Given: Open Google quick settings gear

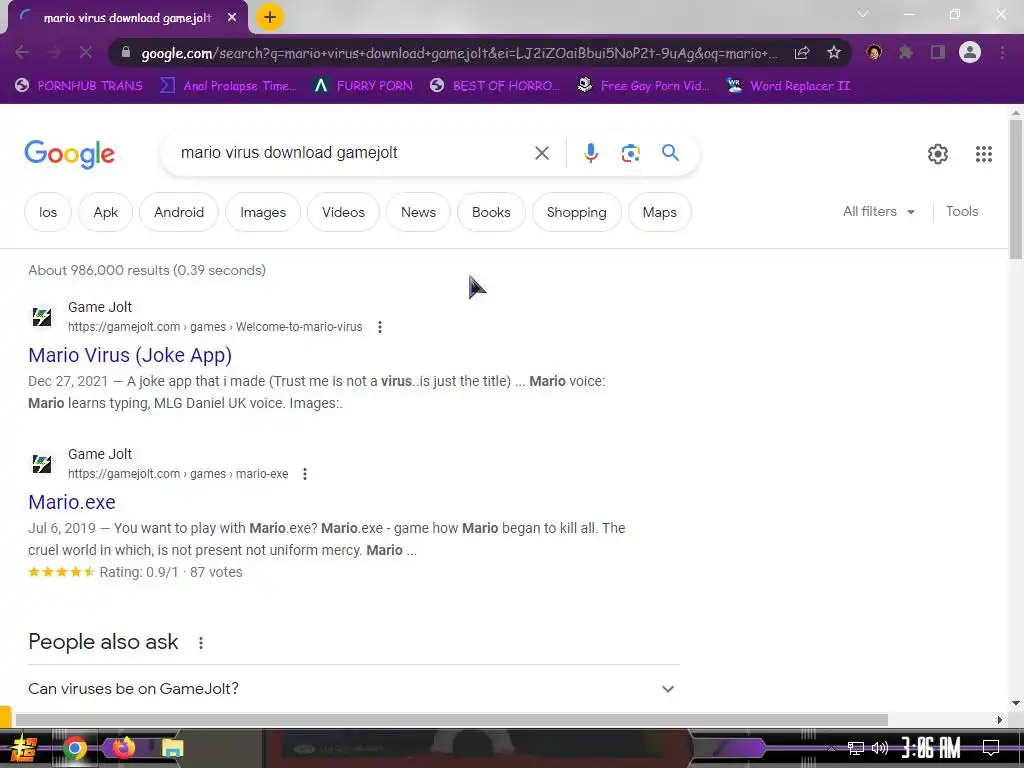Looking at the screenshot, I should (938, 154).
